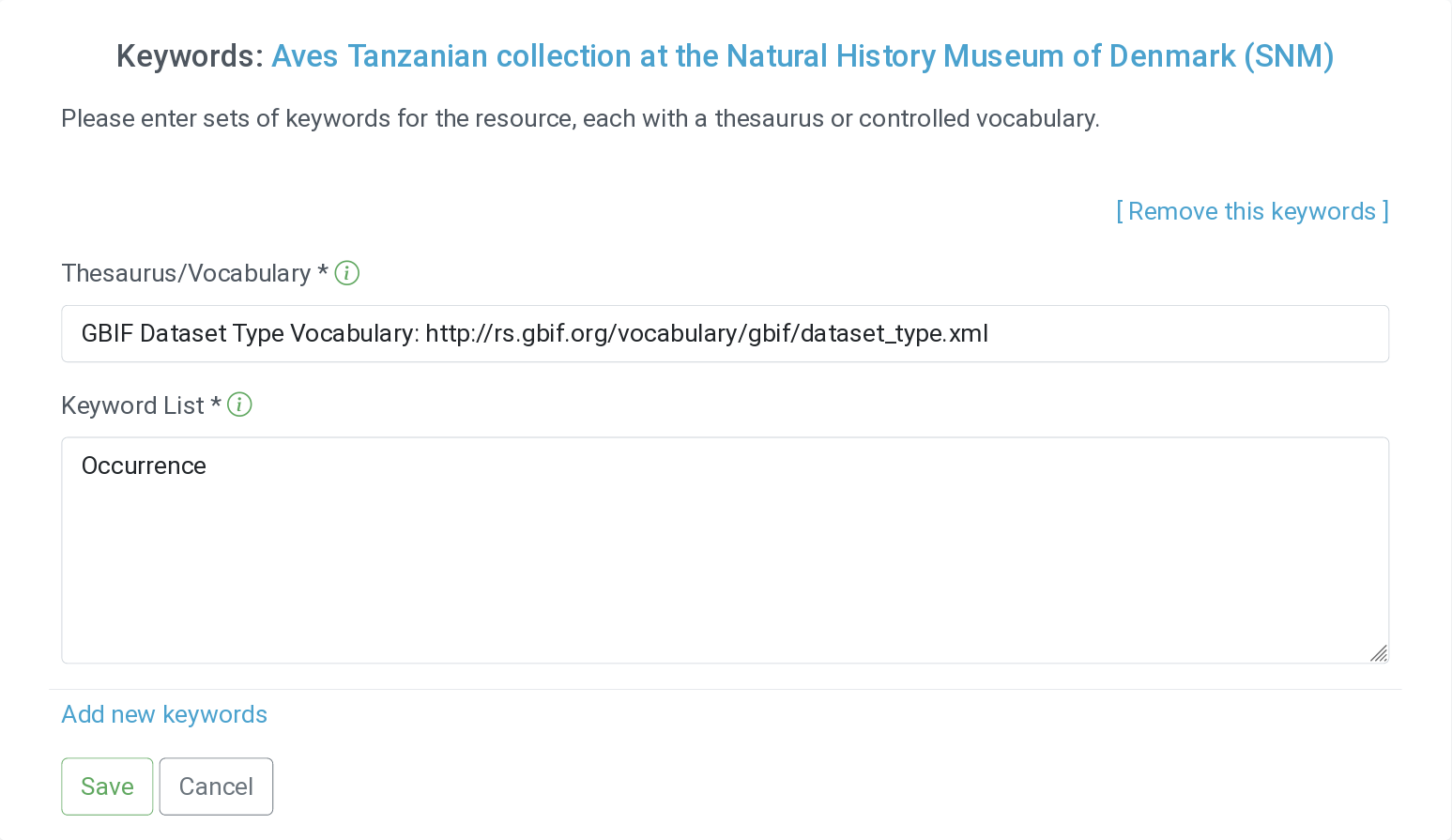Viewport: 1452px width, 840px height.
Task: Save the keywords form
Action: pyautogui.click(x=107, y=787)
